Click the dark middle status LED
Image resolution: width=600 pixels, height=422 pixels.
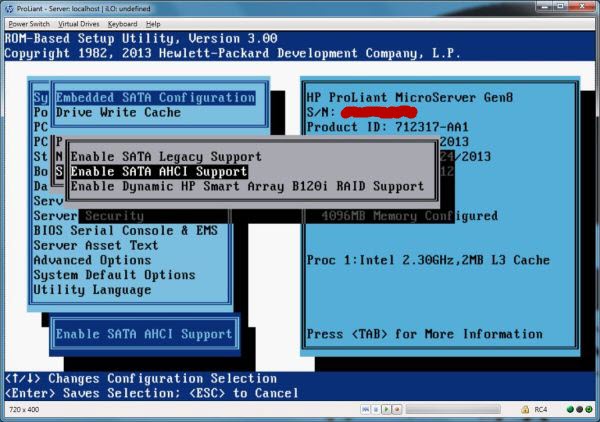tap(579, 409)
